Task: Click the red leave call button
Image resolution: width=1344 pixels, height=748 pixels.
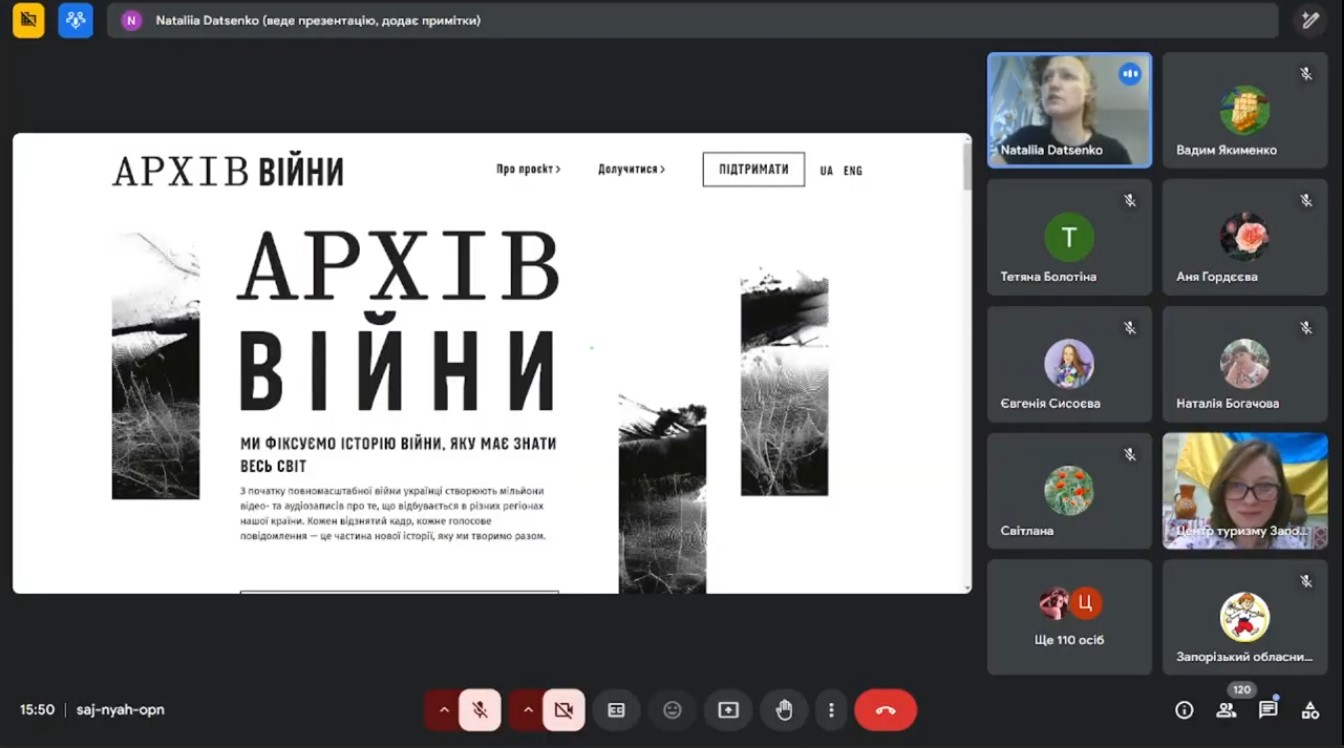Action: point(885,710)
